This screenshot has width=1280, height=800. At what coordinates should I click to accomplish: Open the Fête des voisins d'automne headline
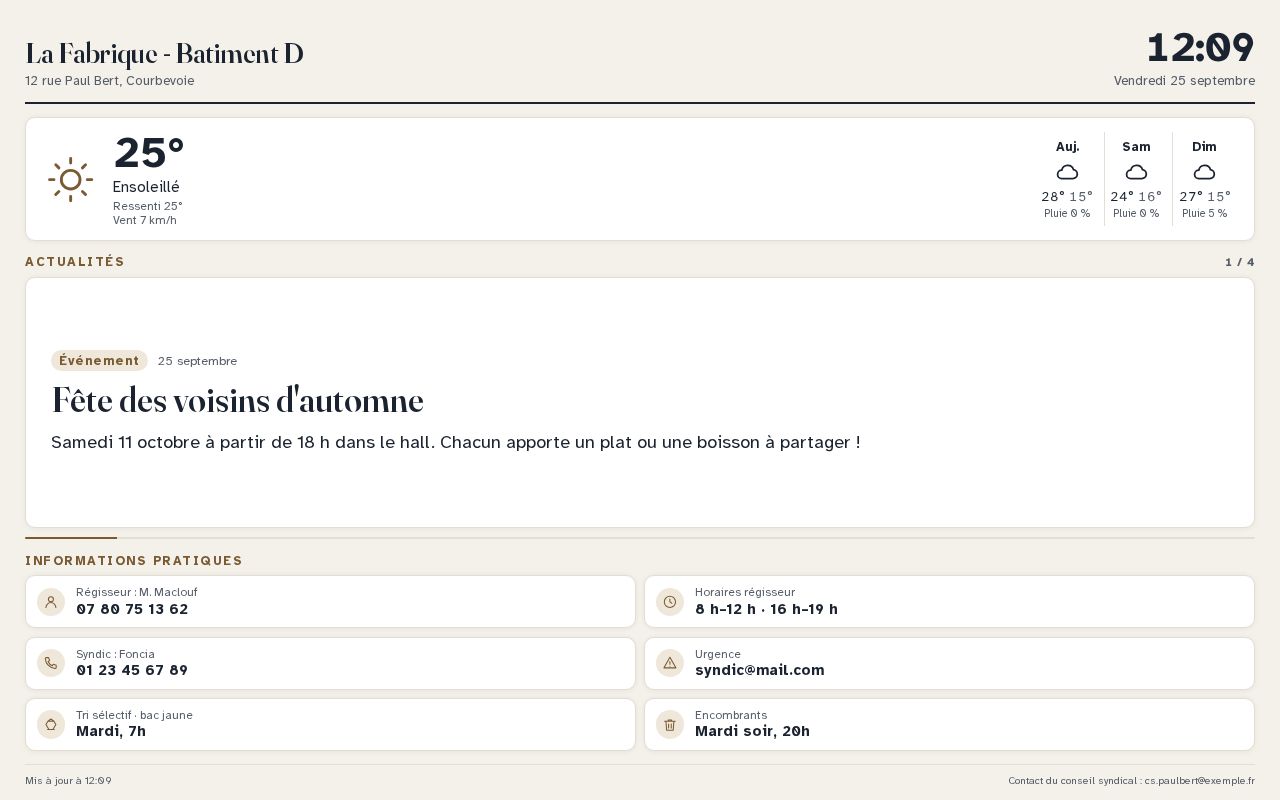coord(237,401)
